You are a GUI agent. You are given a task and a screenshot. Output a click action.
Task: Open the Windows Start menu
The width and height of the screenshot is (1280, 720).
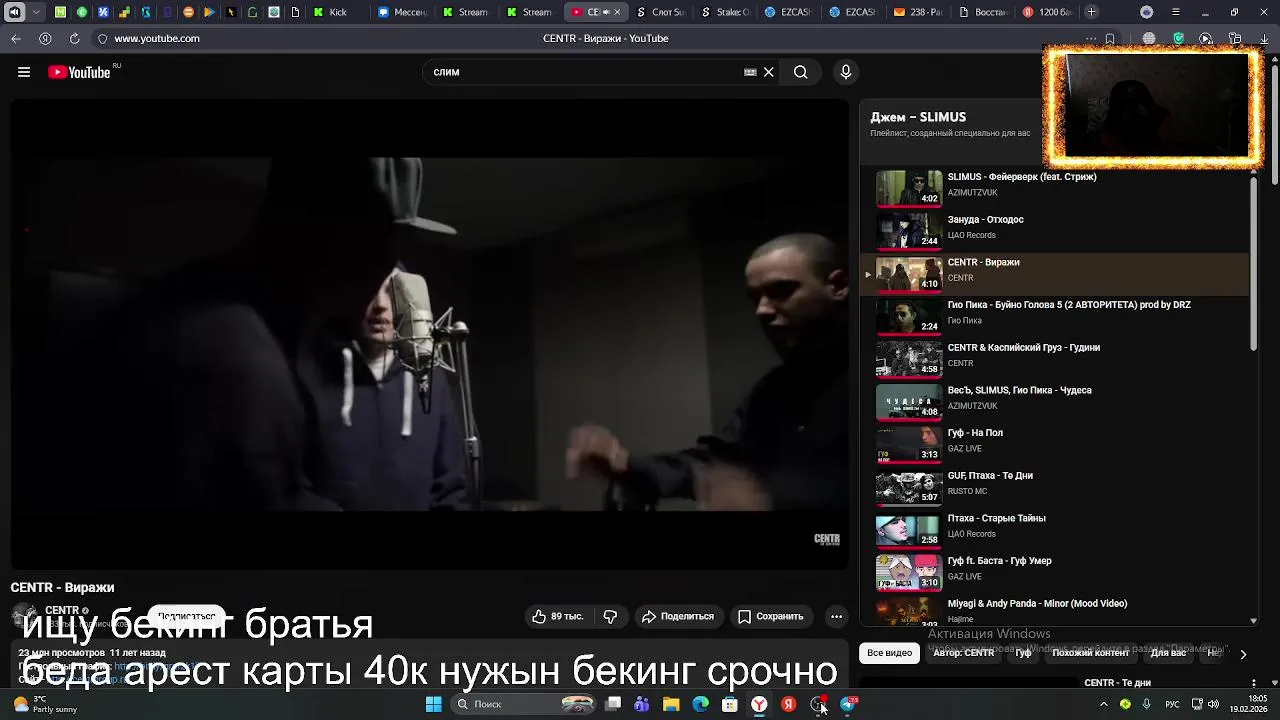(433, 704)
